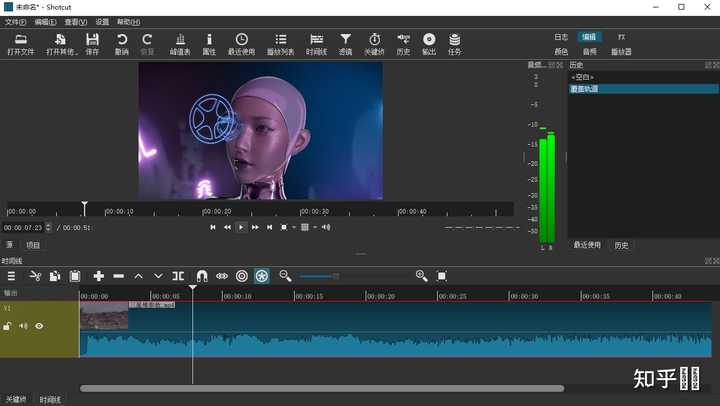Click the video clip thumbnail on track V1
This screenshot has height=406, width=720.
104,317
